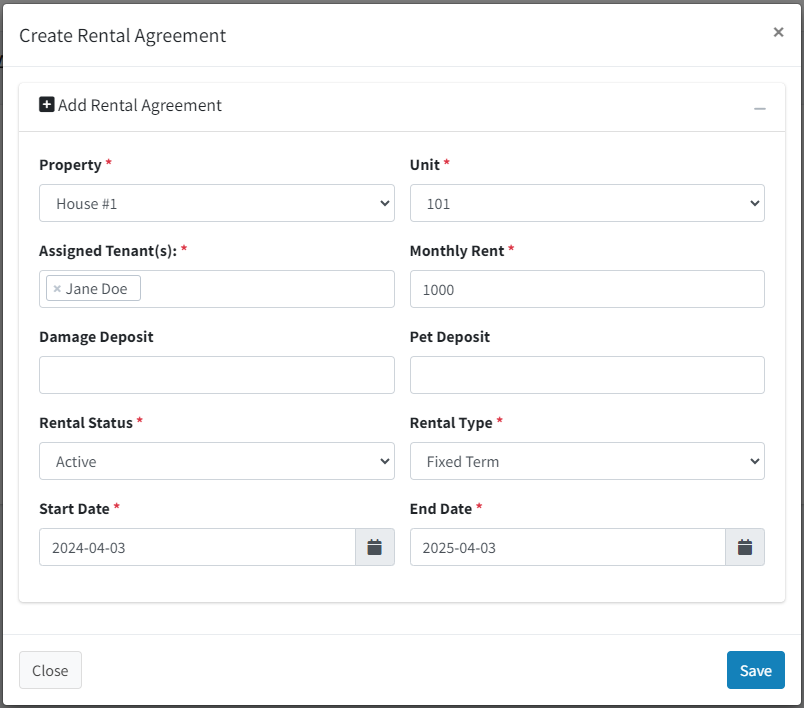This screenshot has height=708, width=804.
Task: Click the Jane Doe tenant tag
Action: tap(93, 288)
